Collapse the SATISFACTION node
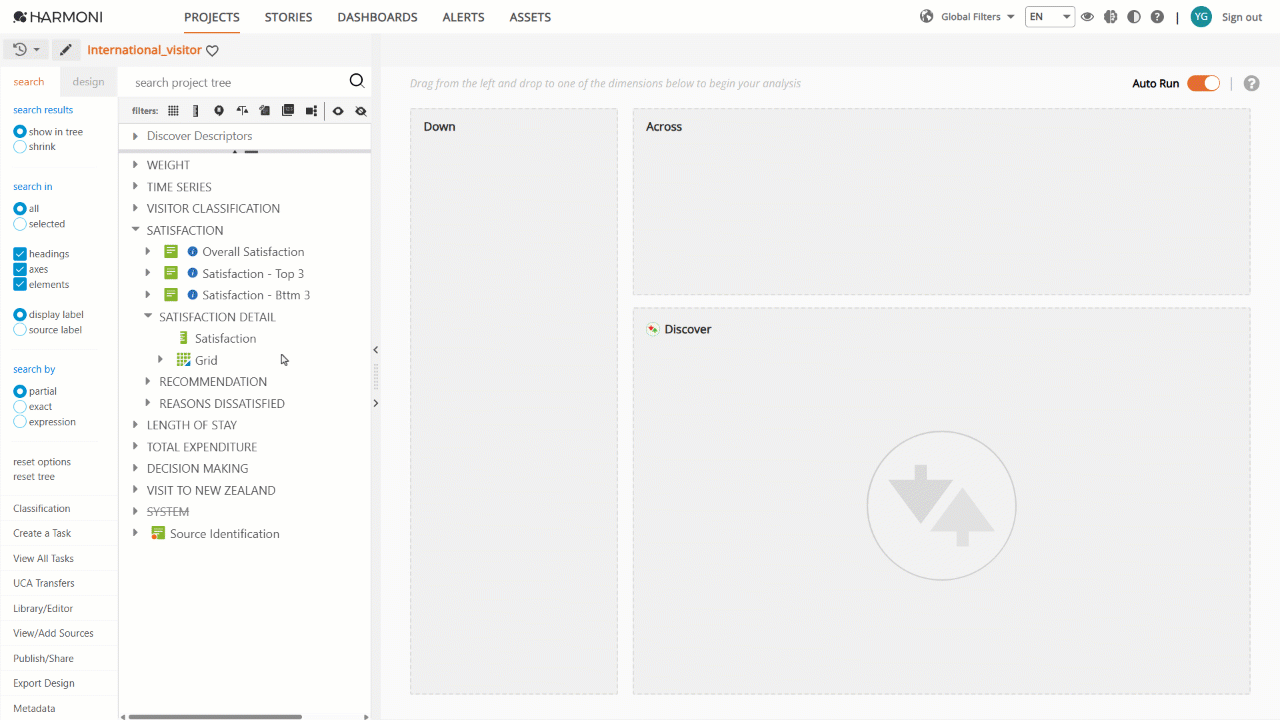The height and width of the screenshot is (720, 1280). (135, 230)
